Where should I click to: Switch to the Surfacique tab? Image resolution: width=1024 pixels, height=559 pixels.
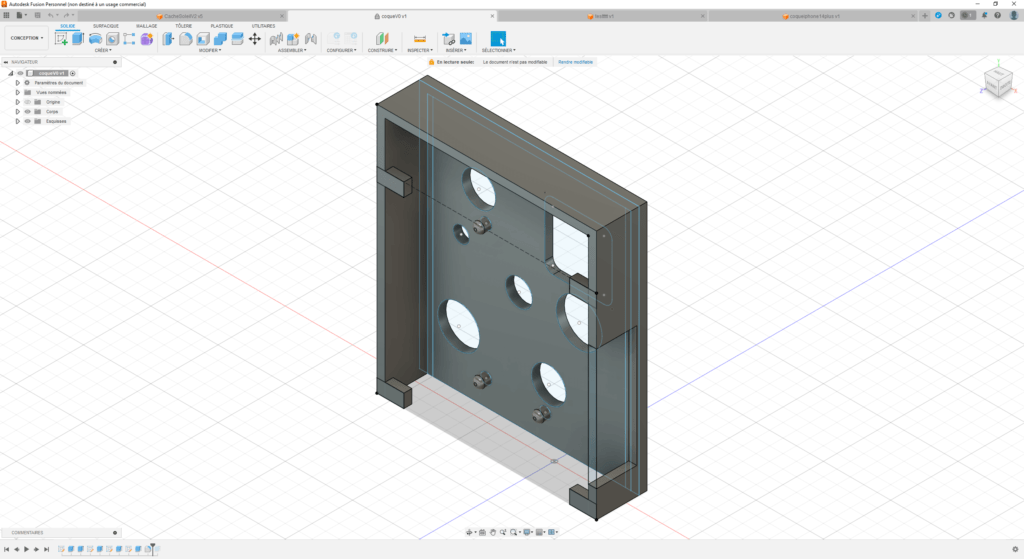[x=105, y=26]
